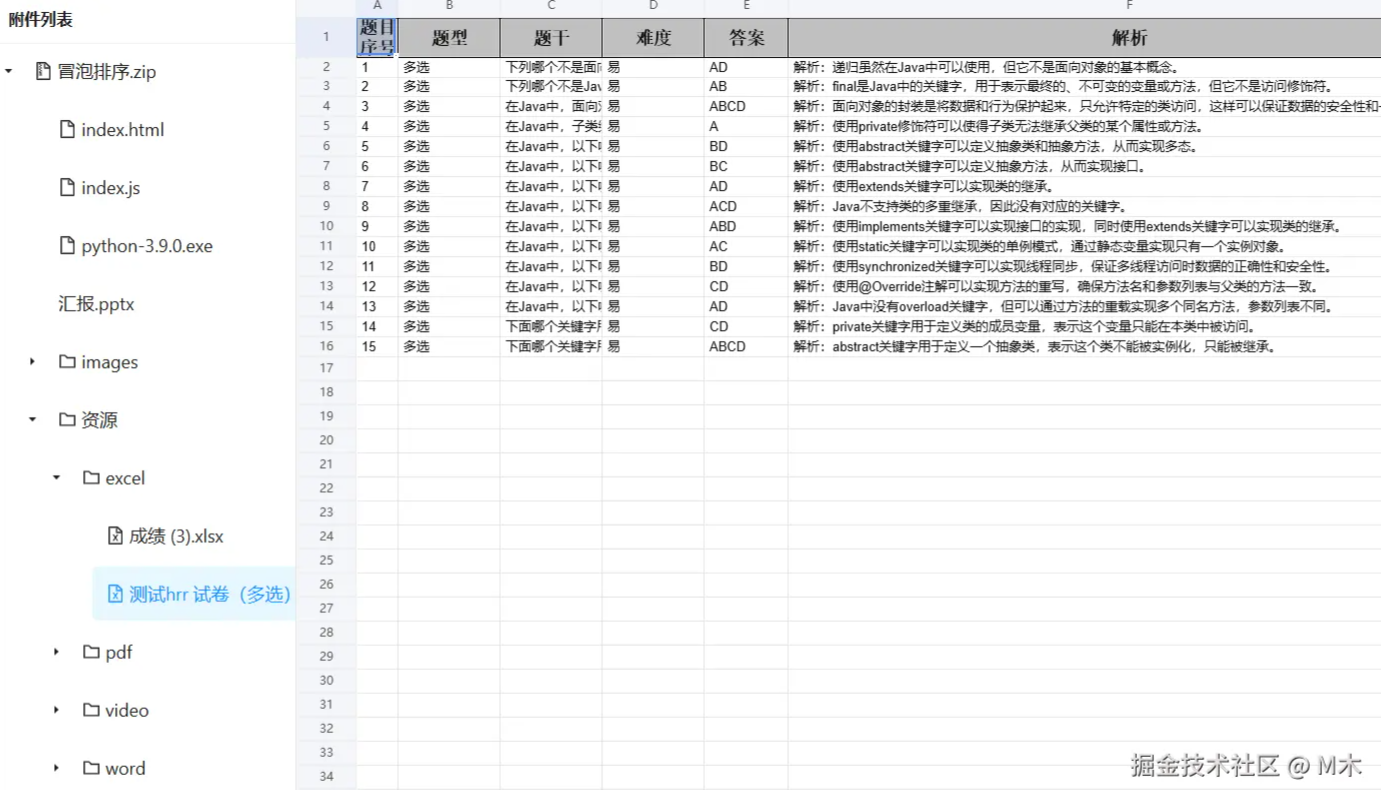Open 成绩 (3).xlsx spreadsheet
This screenshot has width=1381, height=790.
click(176, 536)
